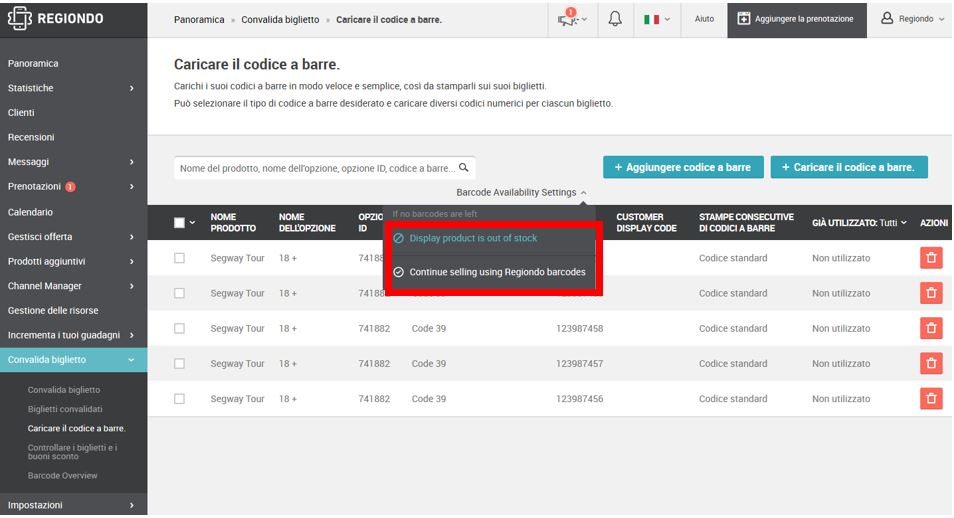Open the Già utilizzato Tutti filter
This screenshot has width=954, height=518.
coord(859,223)
